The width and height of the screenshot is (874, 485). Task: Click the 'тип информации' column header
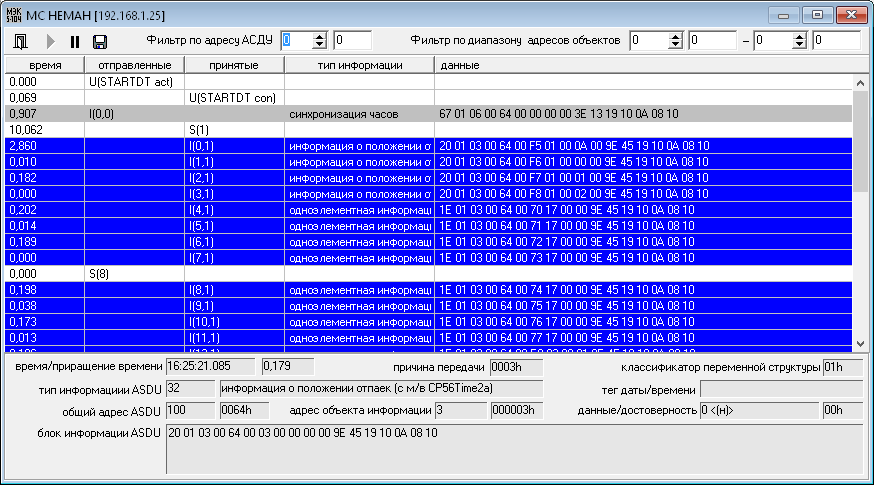point(359,65)
